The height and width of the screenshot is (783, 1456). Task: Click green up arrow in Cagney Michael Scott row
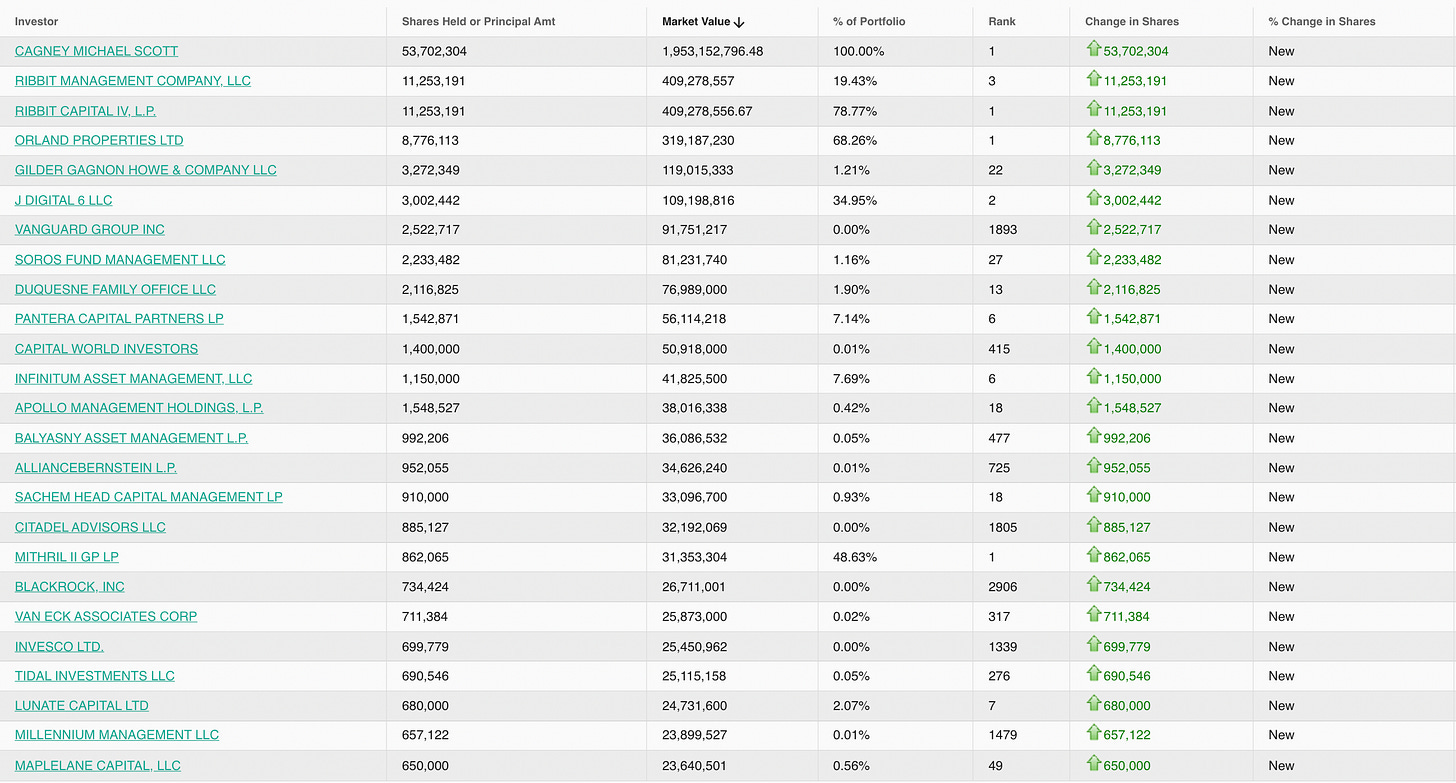coord(1093,50)
